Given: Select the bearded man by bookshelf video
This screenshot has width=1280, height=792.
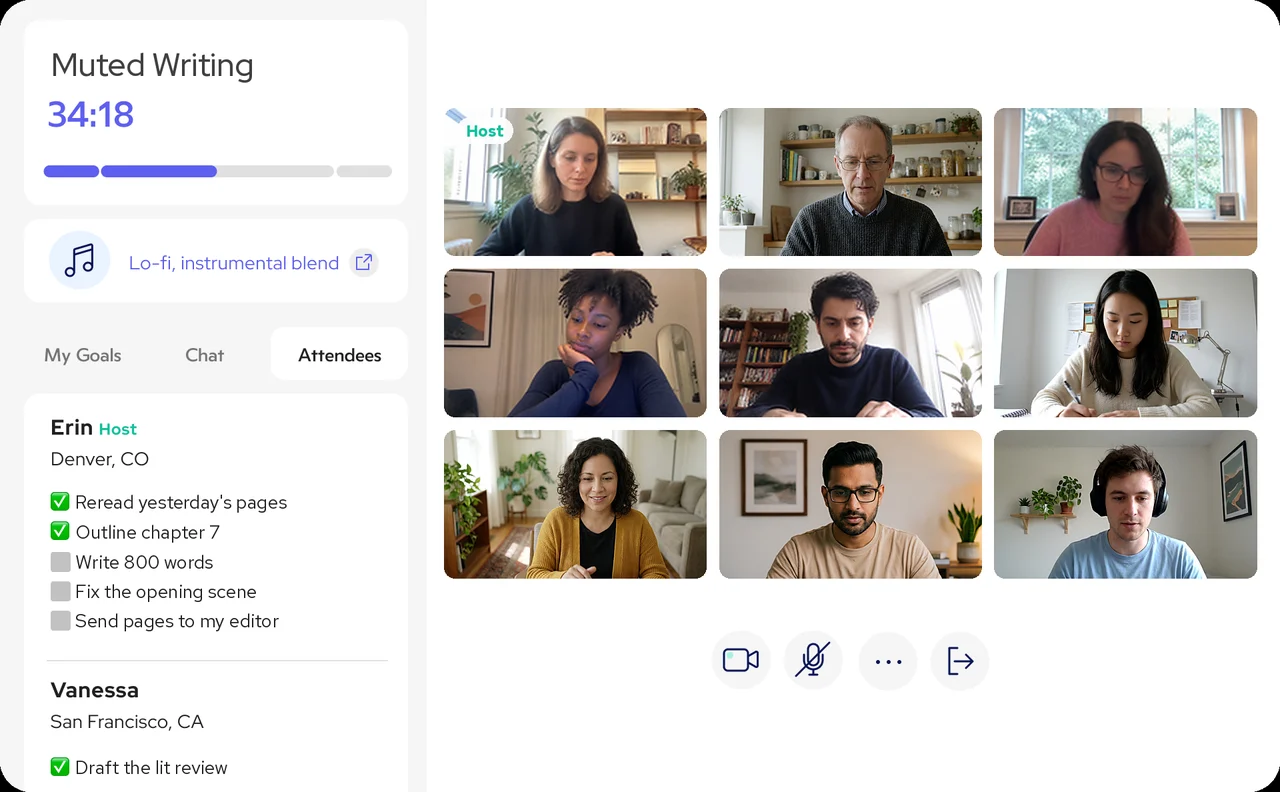Looking at the screenshot, I should 850,343.
